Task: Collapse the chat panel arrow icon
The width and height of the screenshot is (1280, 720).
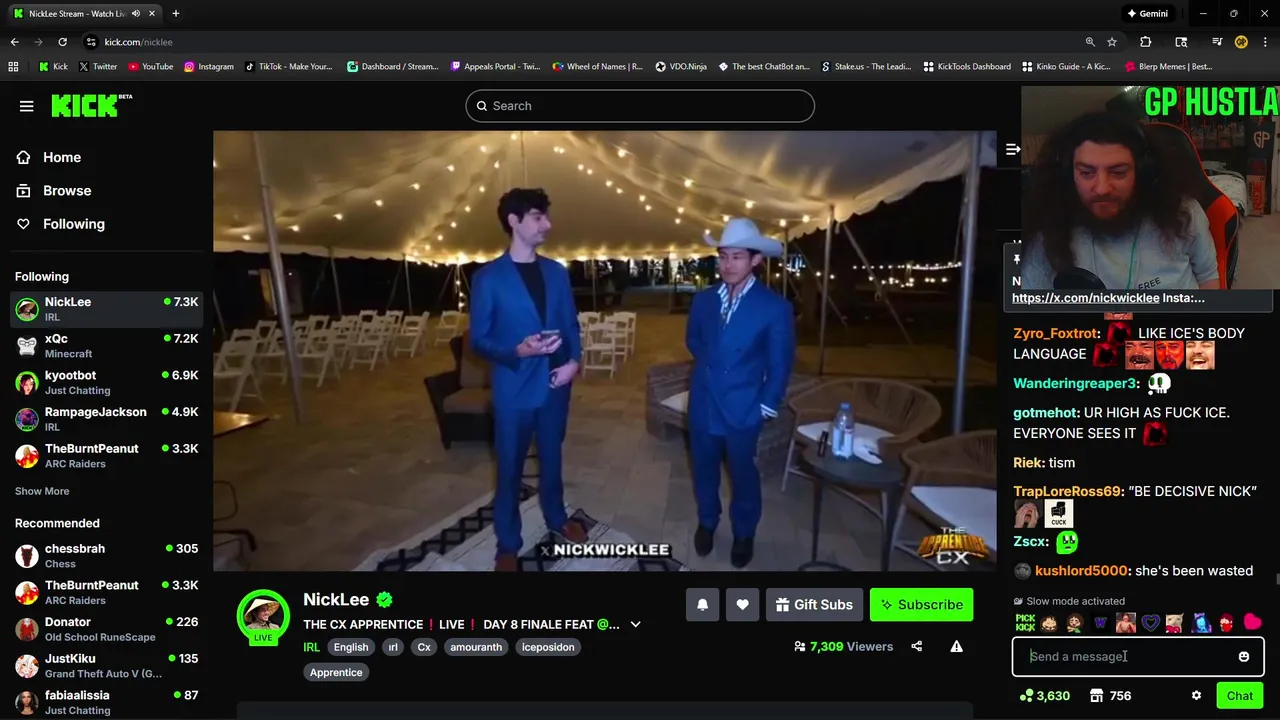Action: point(1012,149)
